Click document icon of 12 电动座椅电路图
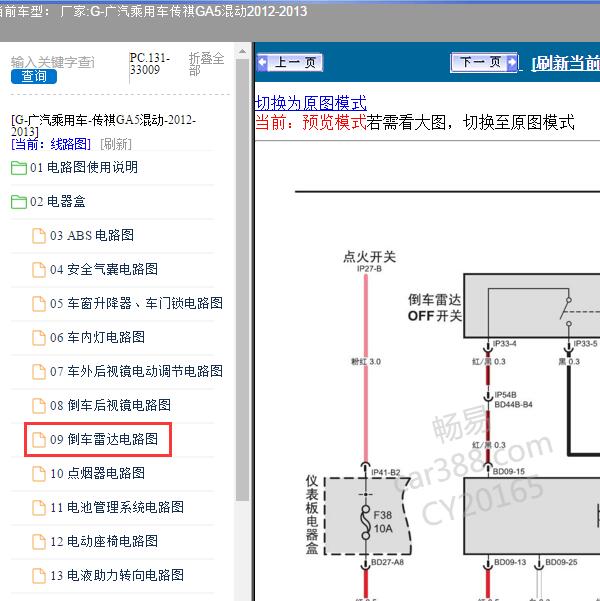Screen dimensions: 600x601 pyautogui.click(x=39, y=542)
